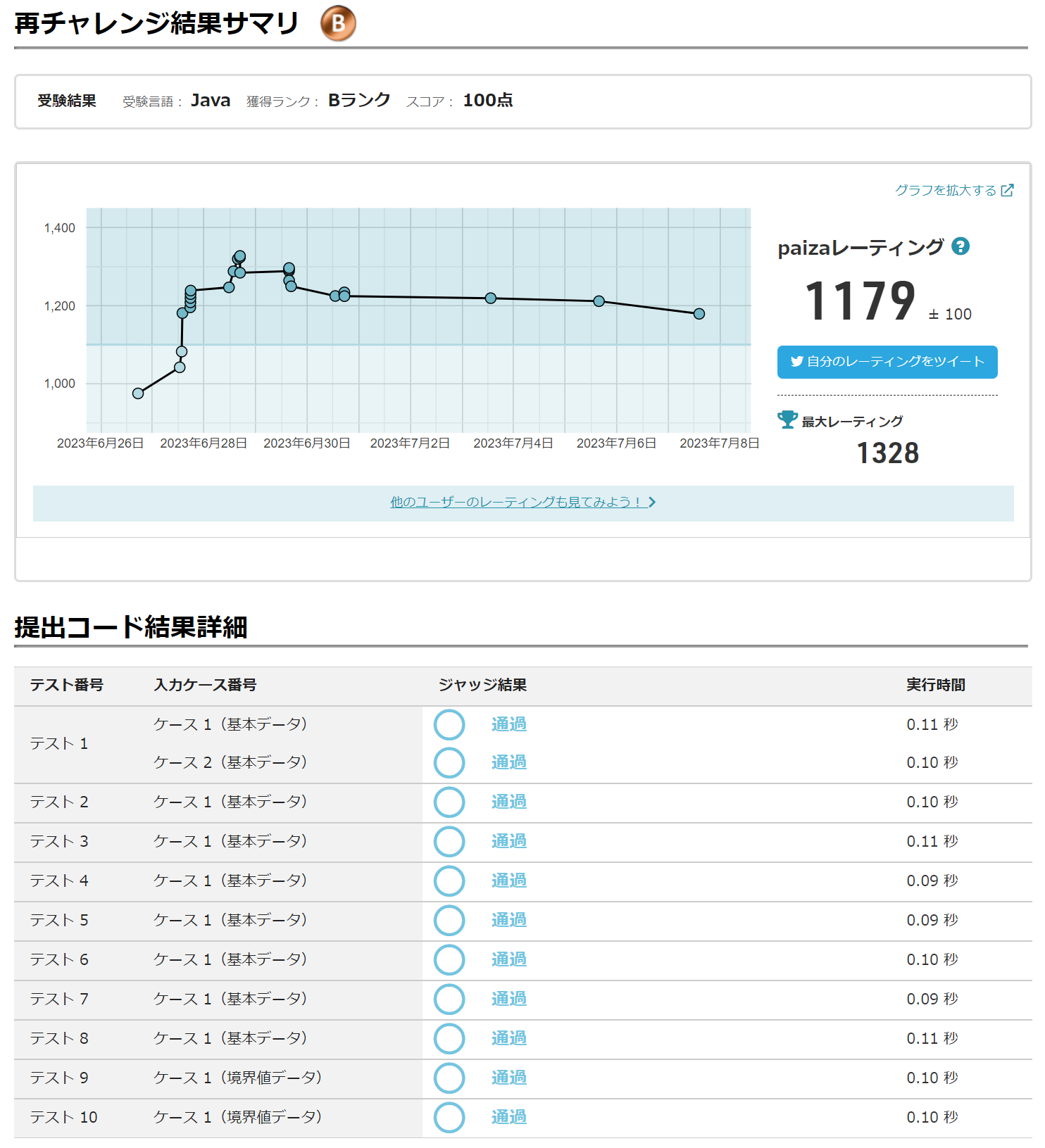Click the pass circle for Test 1 Case 2
This screenshot has height=1148, width=1045.
pyautogui.click(x=449, y=762)
